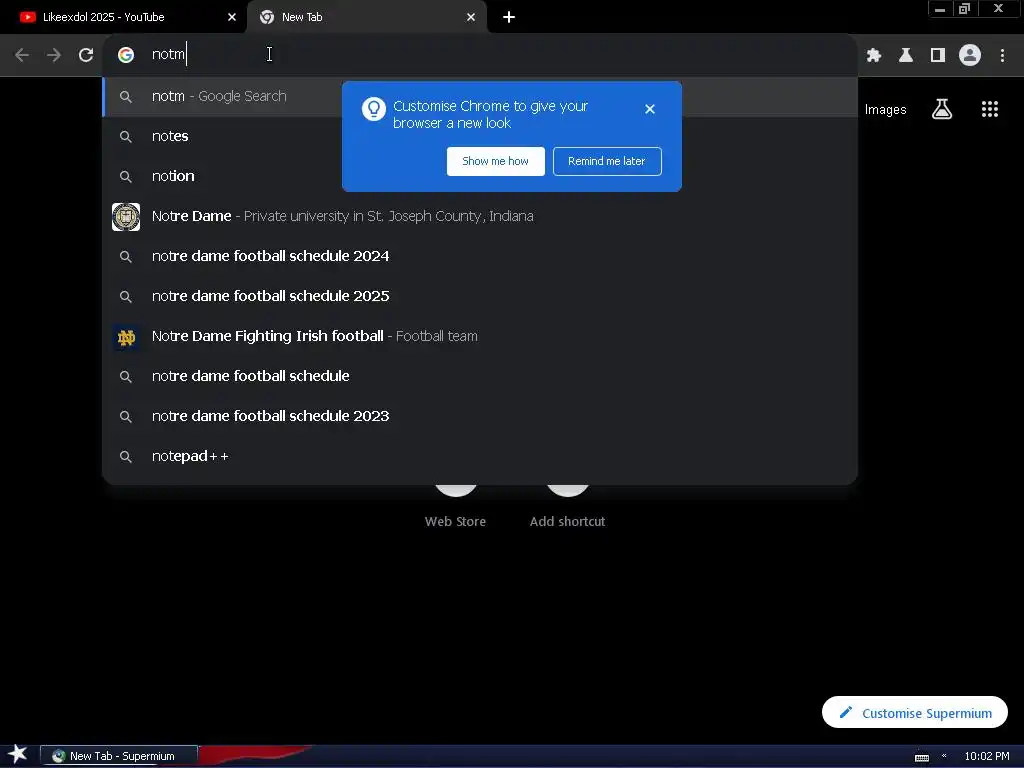Viewport: 1024px width, 768px height.
Task: Click the browser back arrow
Action: click(x=22, y=55)
